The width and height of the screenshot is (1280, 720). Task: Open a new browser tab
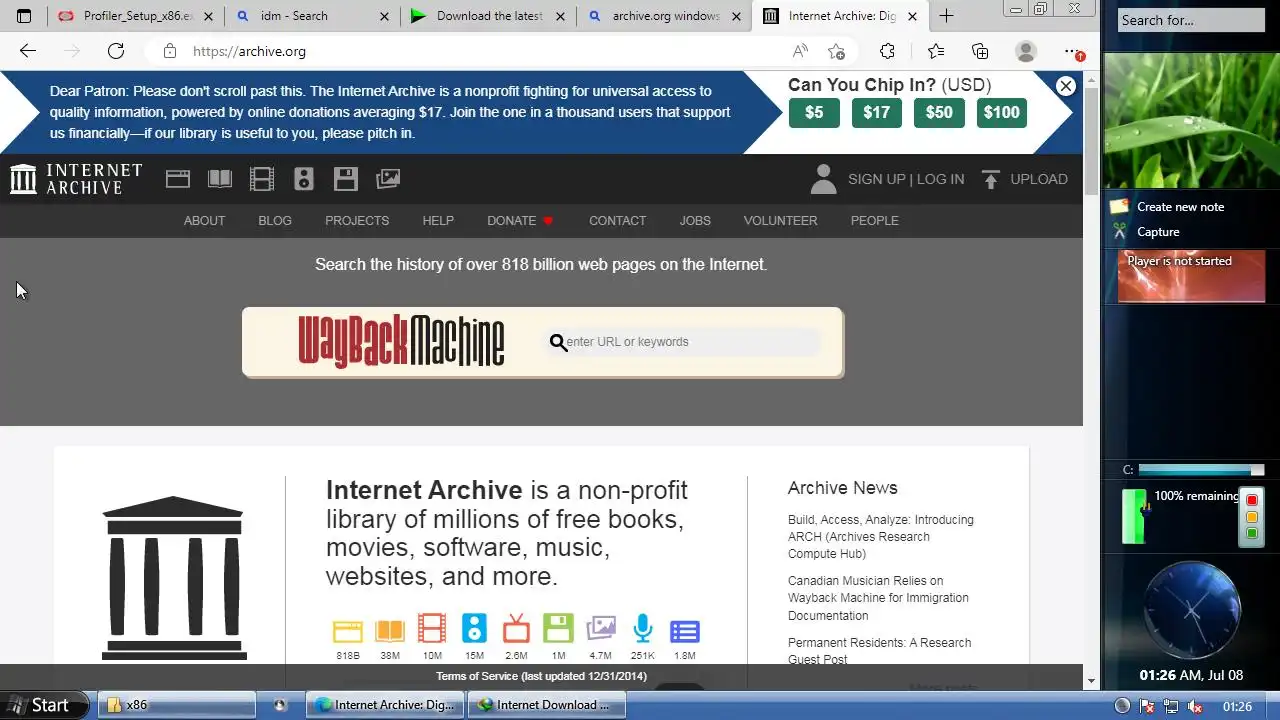946,16
